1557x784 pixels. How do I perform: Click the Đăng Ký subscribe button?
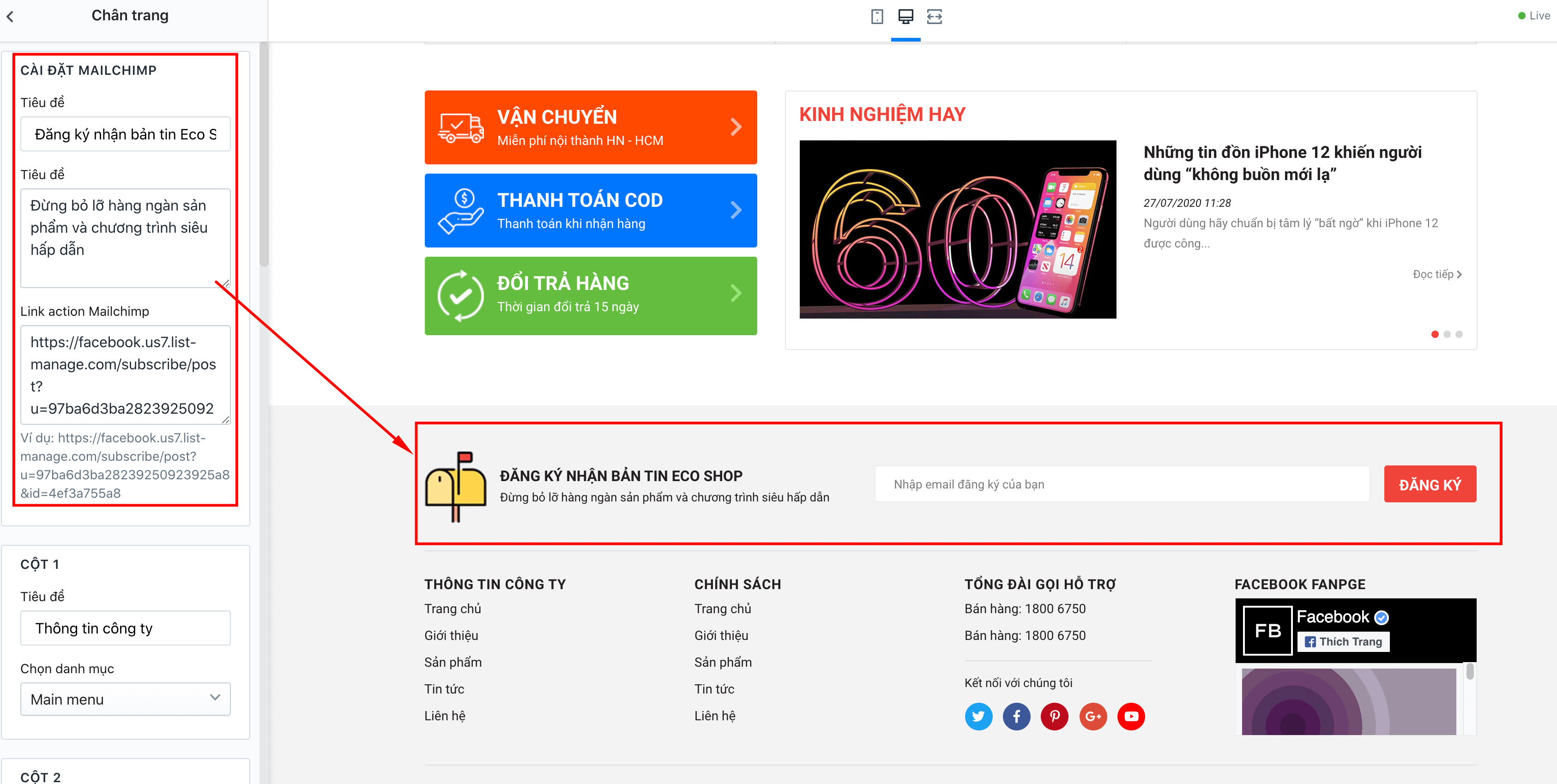(x=1430, y=484)
